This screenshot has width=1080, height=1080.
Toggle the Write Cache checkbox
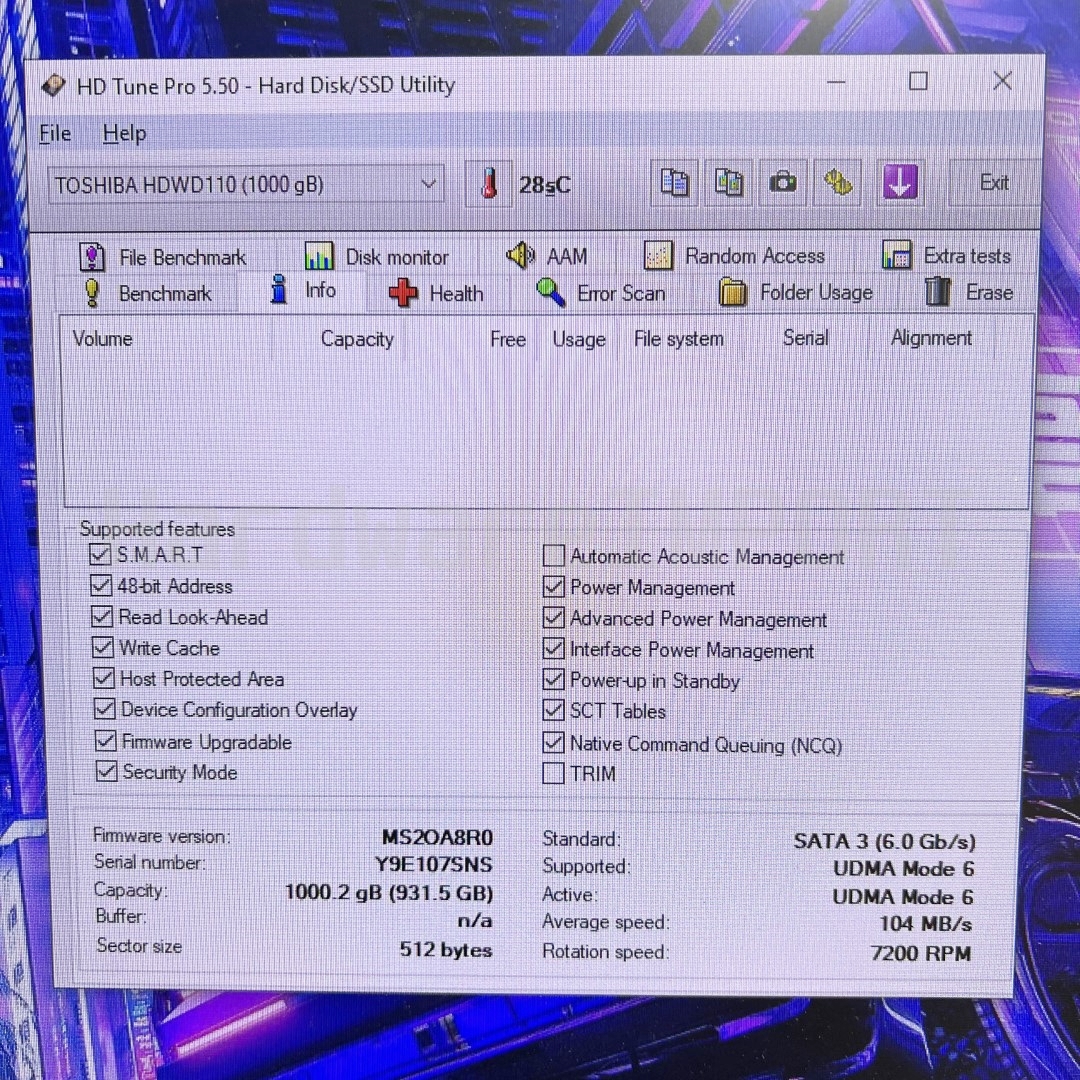(103, 648)
